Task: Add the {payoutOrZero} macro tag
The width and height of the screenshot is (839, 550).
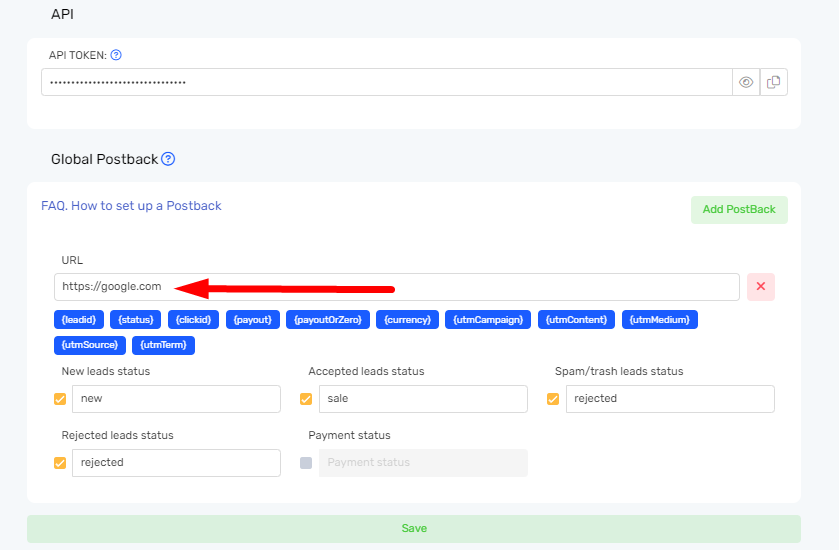Action: pyautogui.click(x=328, y=319)
